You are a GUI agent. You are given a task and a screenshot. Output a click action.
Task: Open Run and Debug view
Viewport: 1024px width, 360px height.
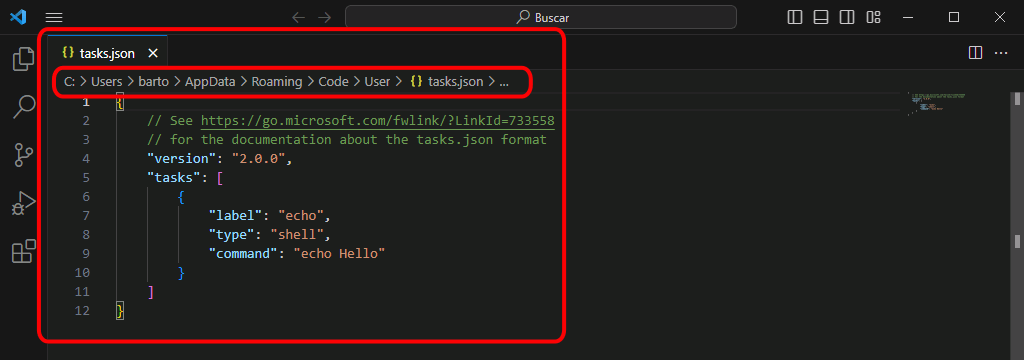[x=24, y=203]
